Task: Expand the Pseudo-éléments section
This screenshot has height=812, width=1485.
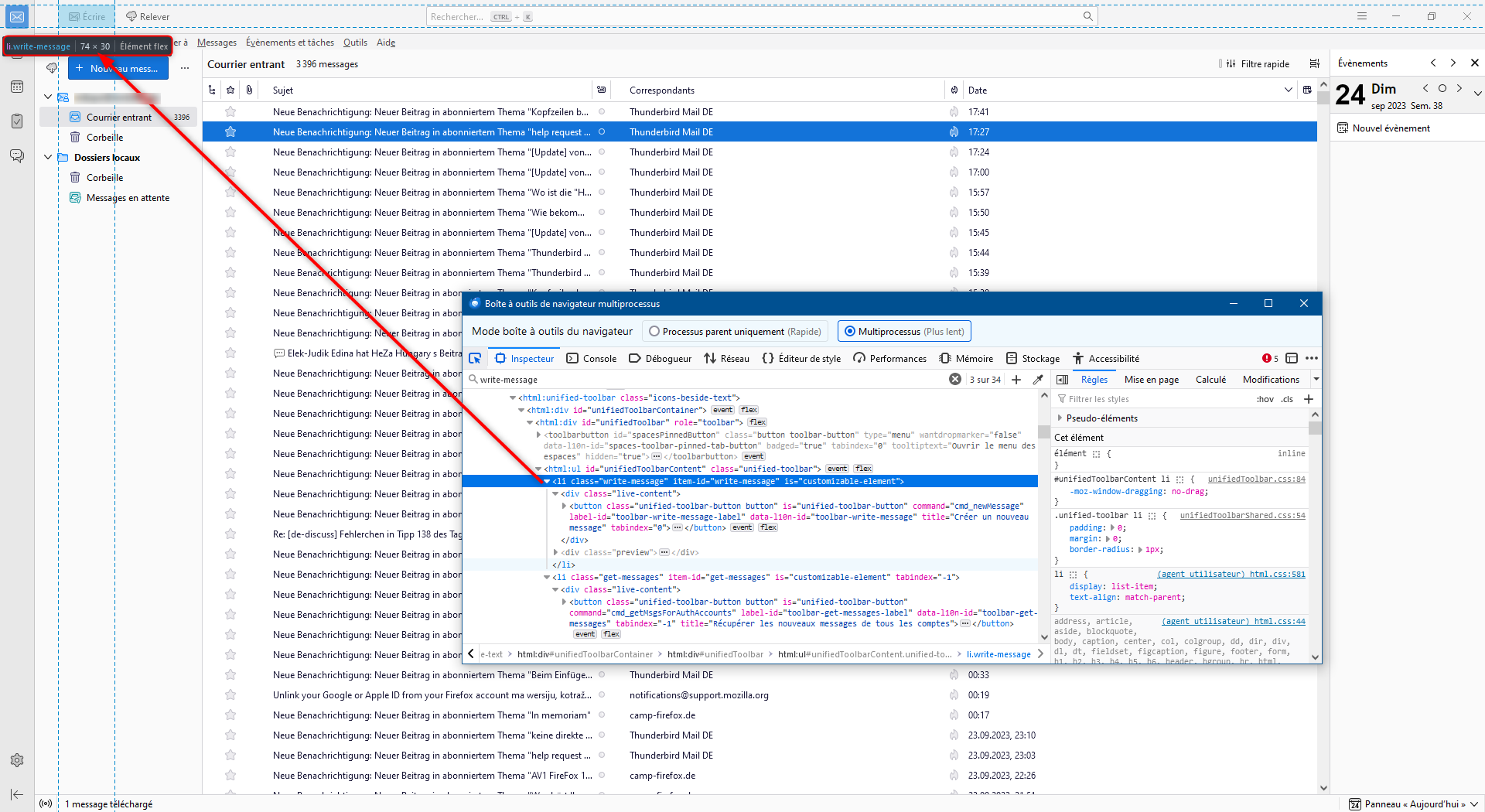Action: (1060, 418)
